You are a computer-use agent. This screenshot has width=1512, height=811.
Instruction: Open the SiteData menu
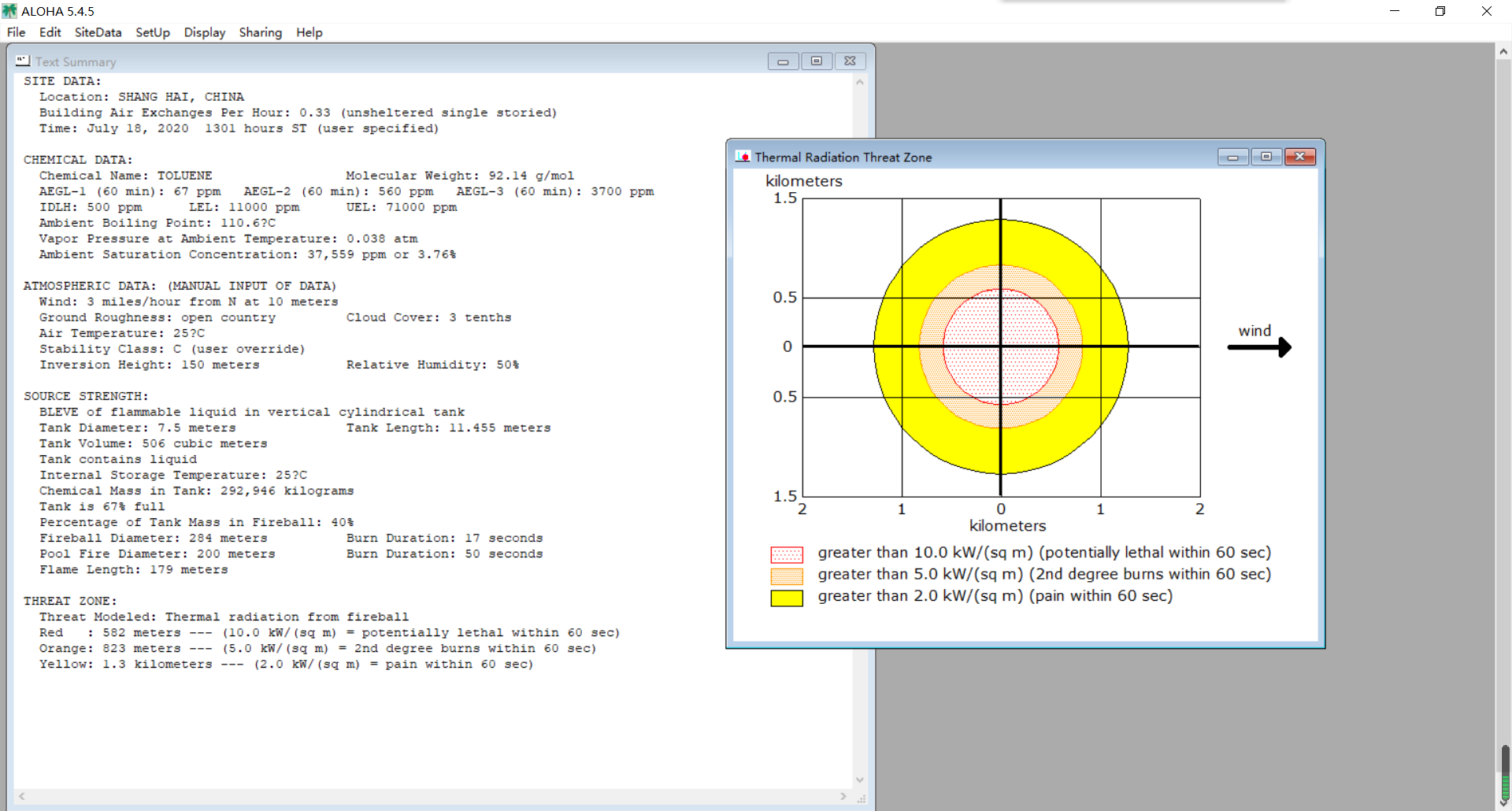pyautogui.click(x=98, y=32)
